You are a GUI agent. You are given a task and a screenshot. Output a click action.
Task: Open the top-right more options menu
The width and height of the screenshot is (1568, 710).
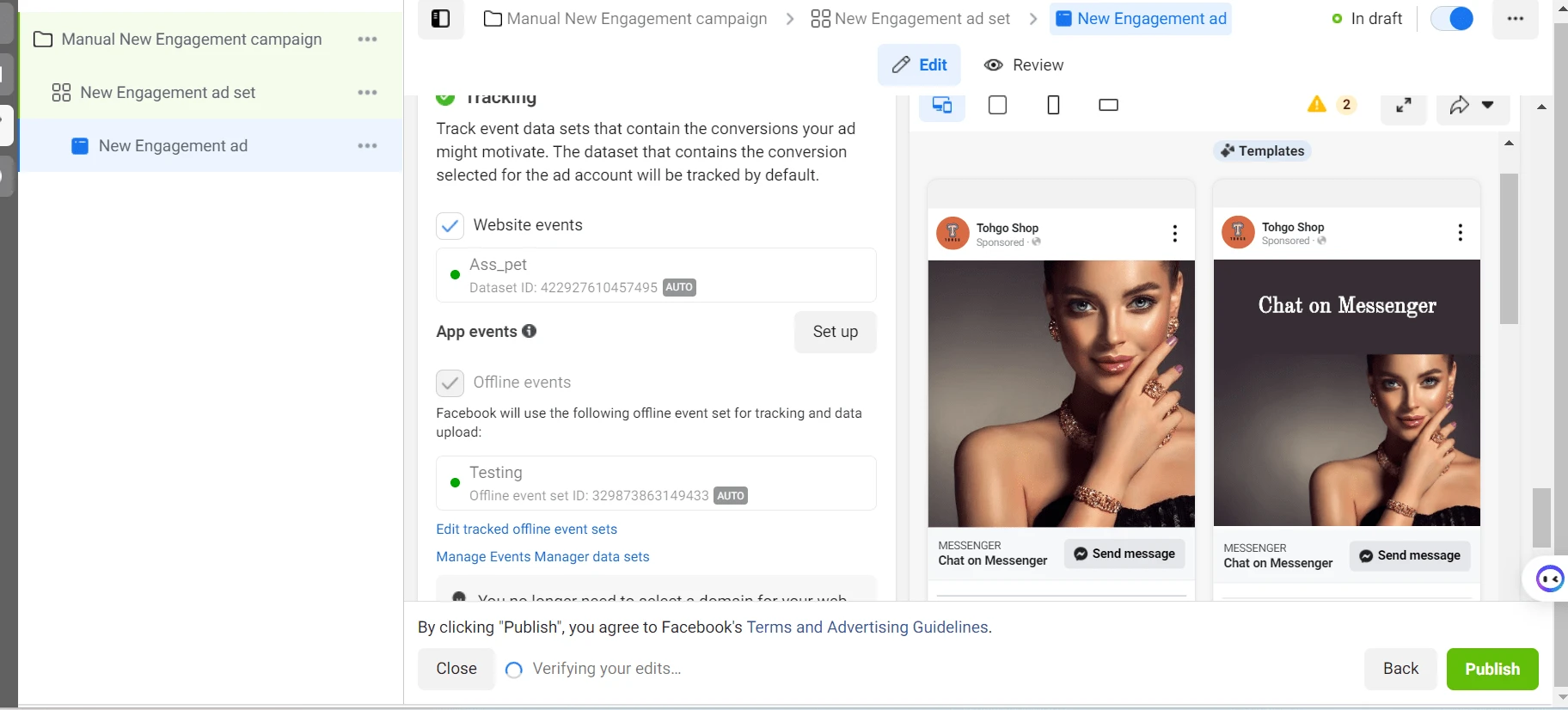click(x=1515, y=19)
